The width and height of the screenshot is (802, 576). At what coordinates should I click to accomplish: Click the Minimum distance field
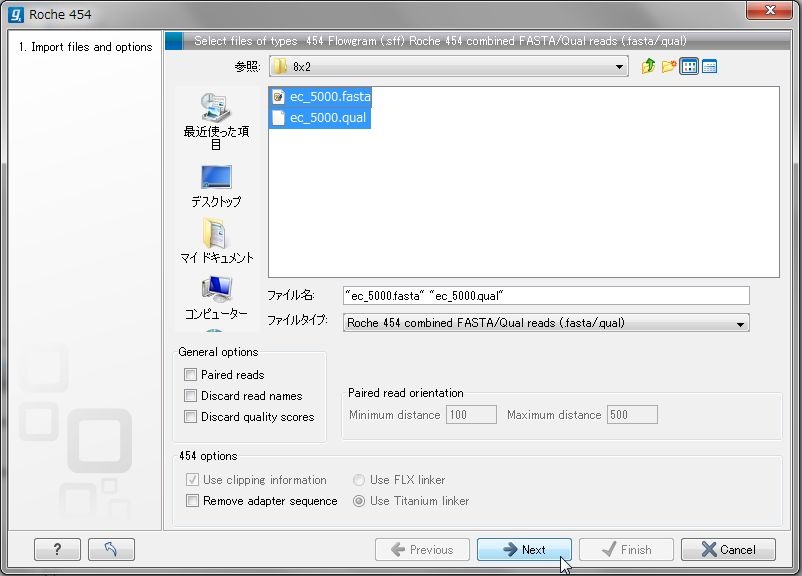point(471,414)
